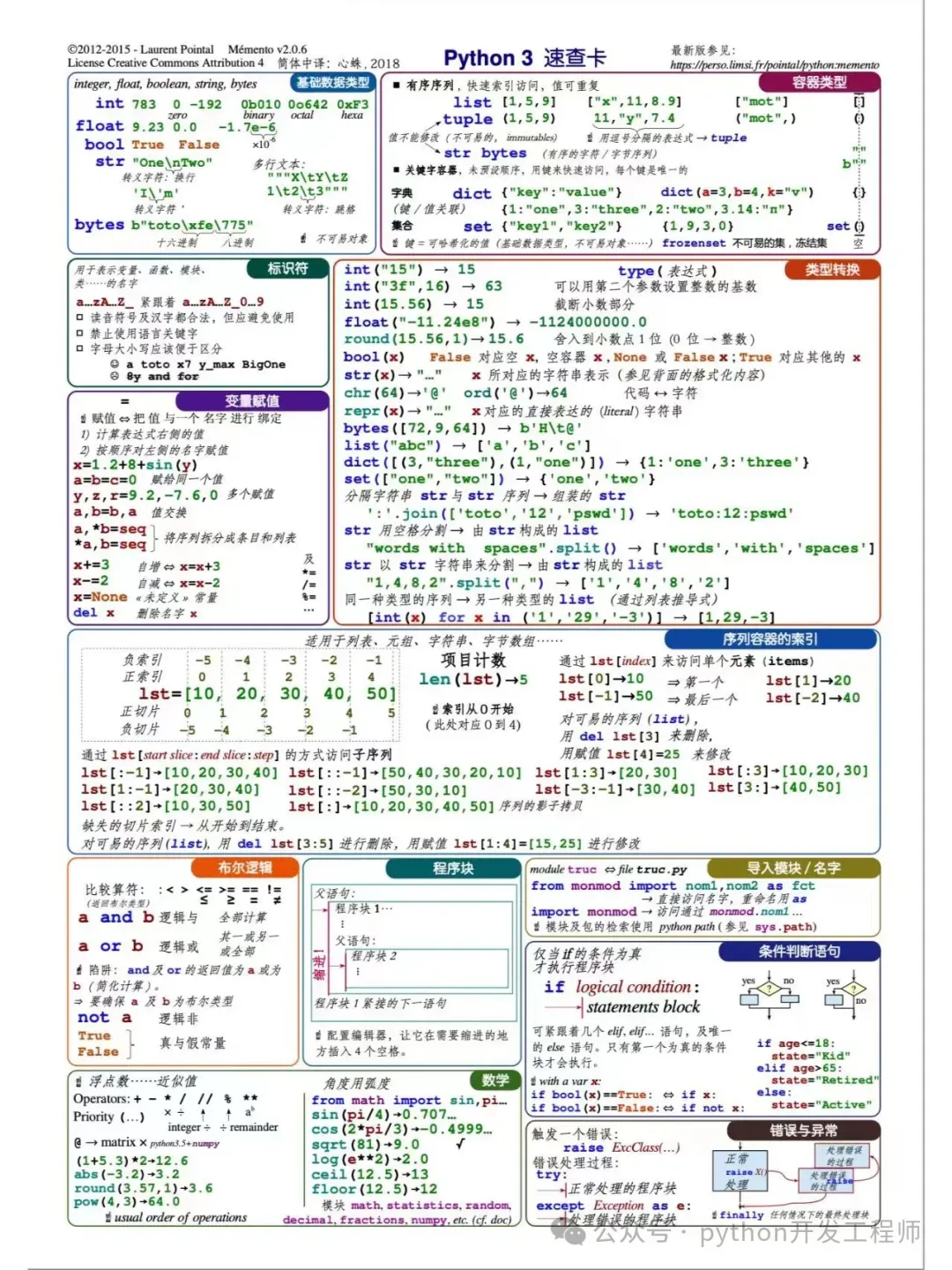The image size is (952, 1270).
Task: Select the "elif age>65:" line
Action: (799, 1067)
